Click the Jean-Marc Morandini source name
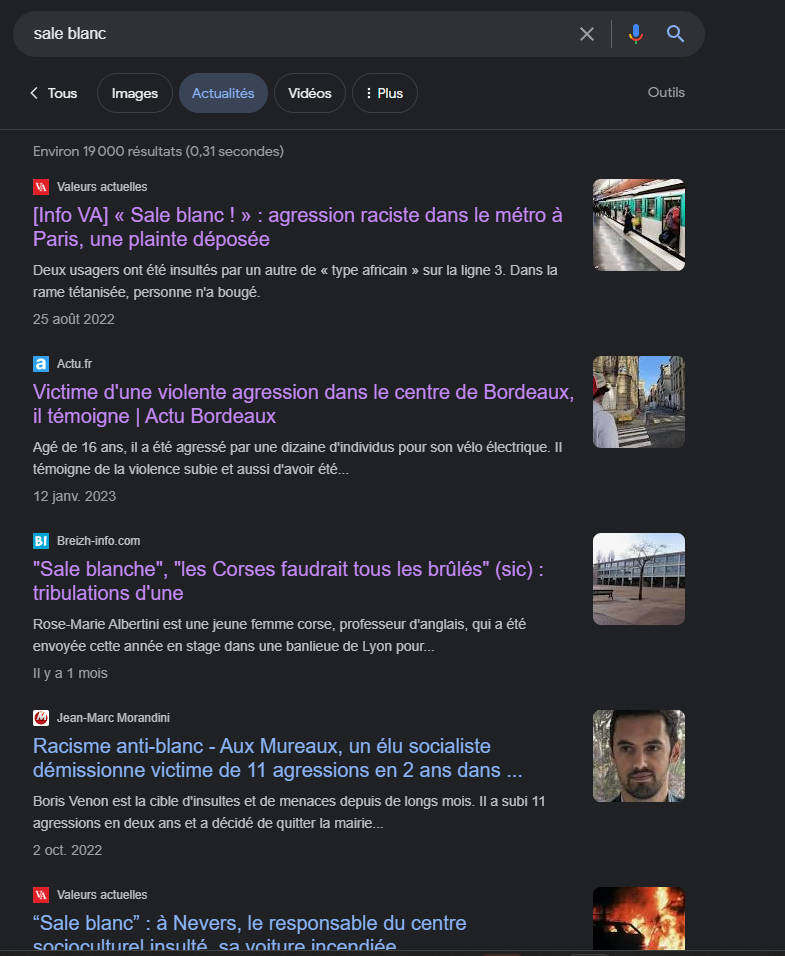This screenshot has height=956, width=785. (113, 718)
